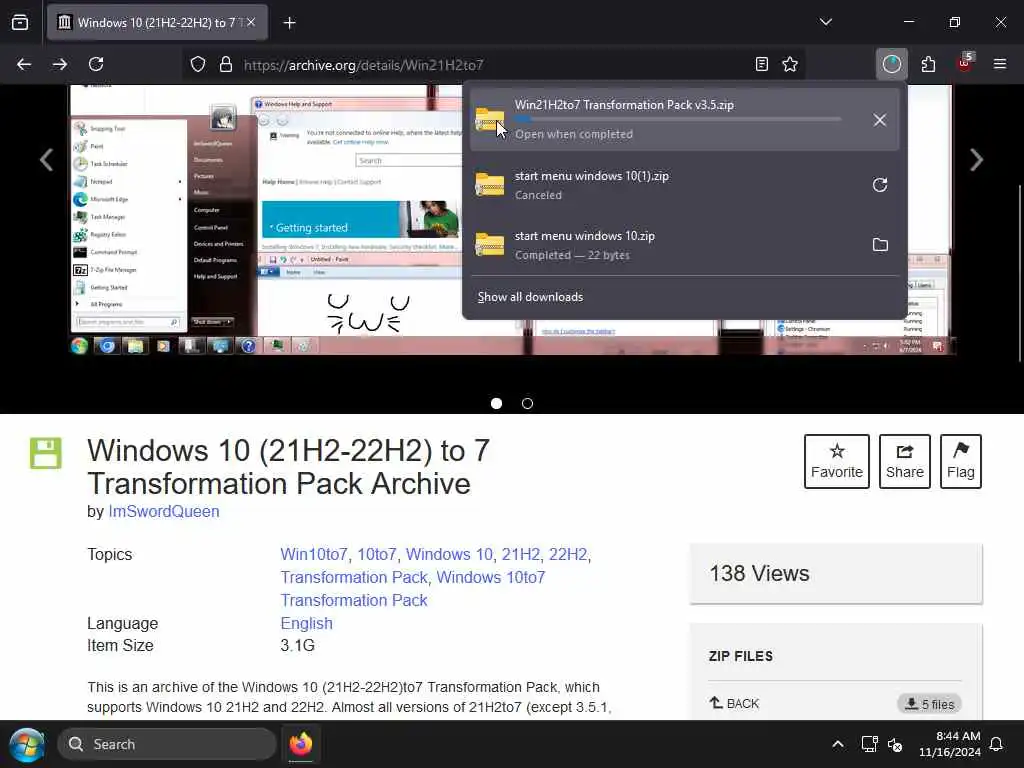
Task: Open the English language link
Action: pyautogui.click(x=307, y=623)
